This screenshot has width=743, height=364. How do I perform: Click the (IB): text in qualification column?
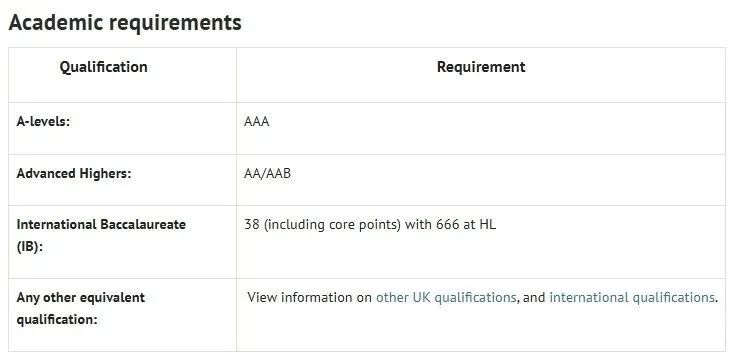(x=29, y=247)
